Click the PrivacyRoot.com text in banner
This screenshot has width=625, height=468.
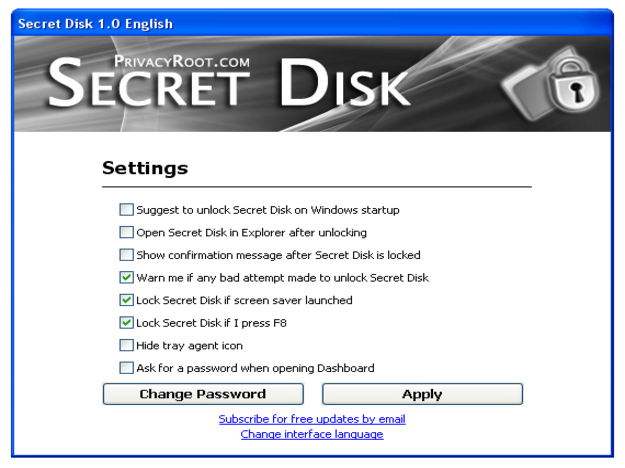coord(181,61)
